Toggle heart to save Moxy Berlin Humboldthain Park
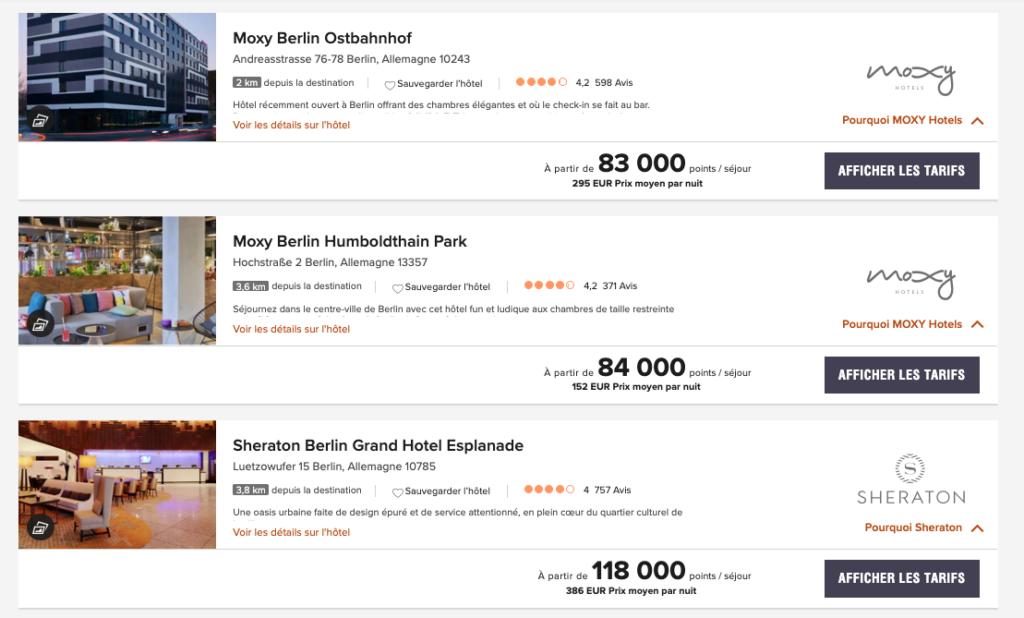Screen dimensions: 1024x618 tap(397, 288)
